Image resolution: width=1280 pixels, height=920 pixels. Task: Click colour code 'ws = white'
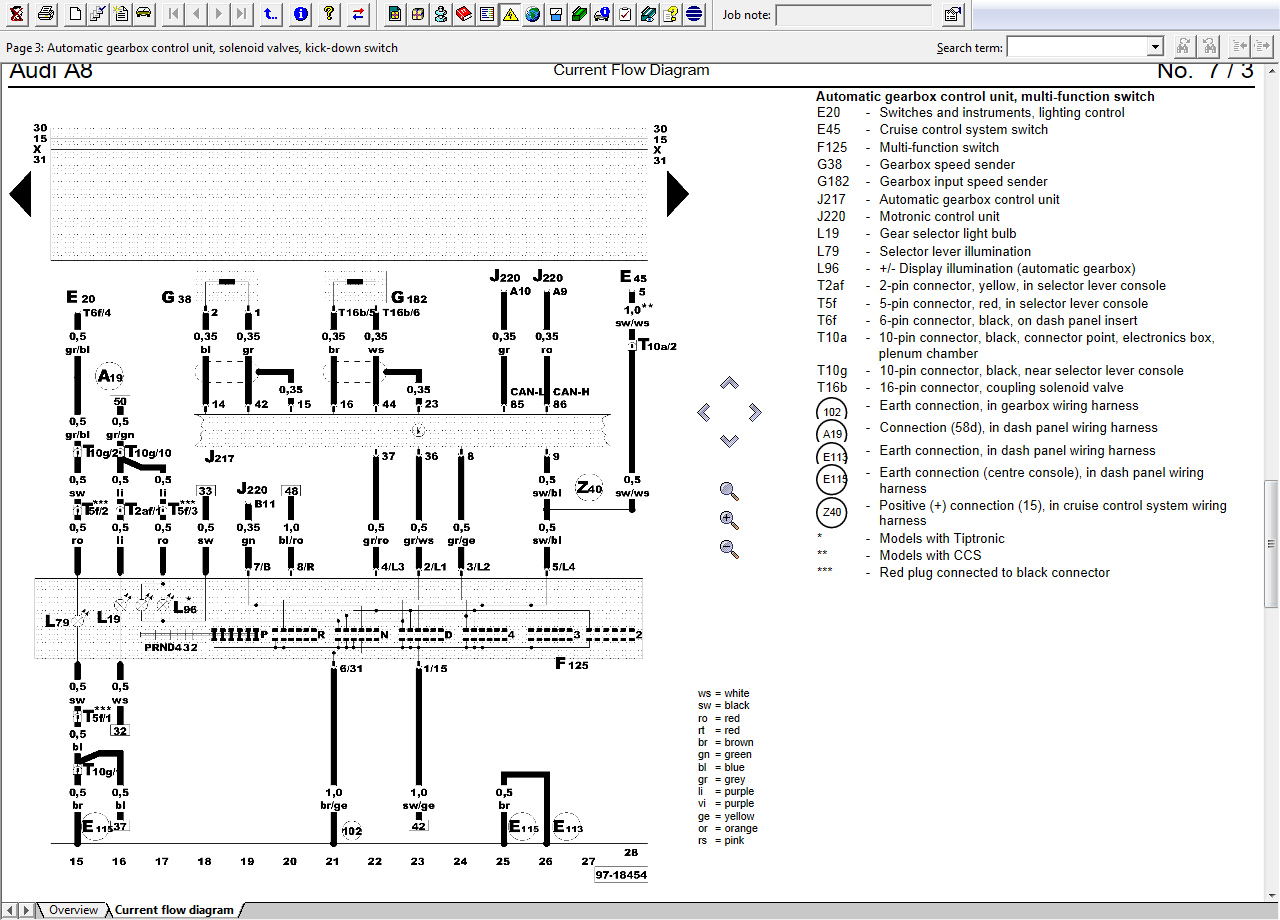(x=724, y=693)
